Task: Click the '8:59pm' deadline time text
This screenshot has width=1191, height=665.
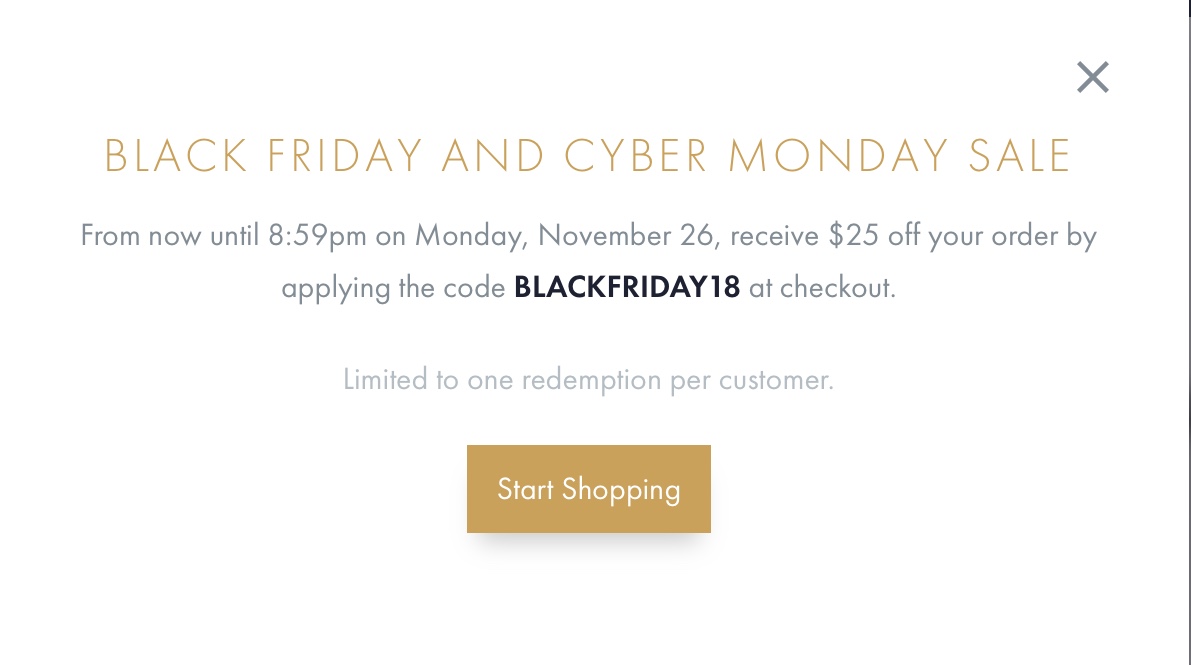Action: (x=317, y=236)
